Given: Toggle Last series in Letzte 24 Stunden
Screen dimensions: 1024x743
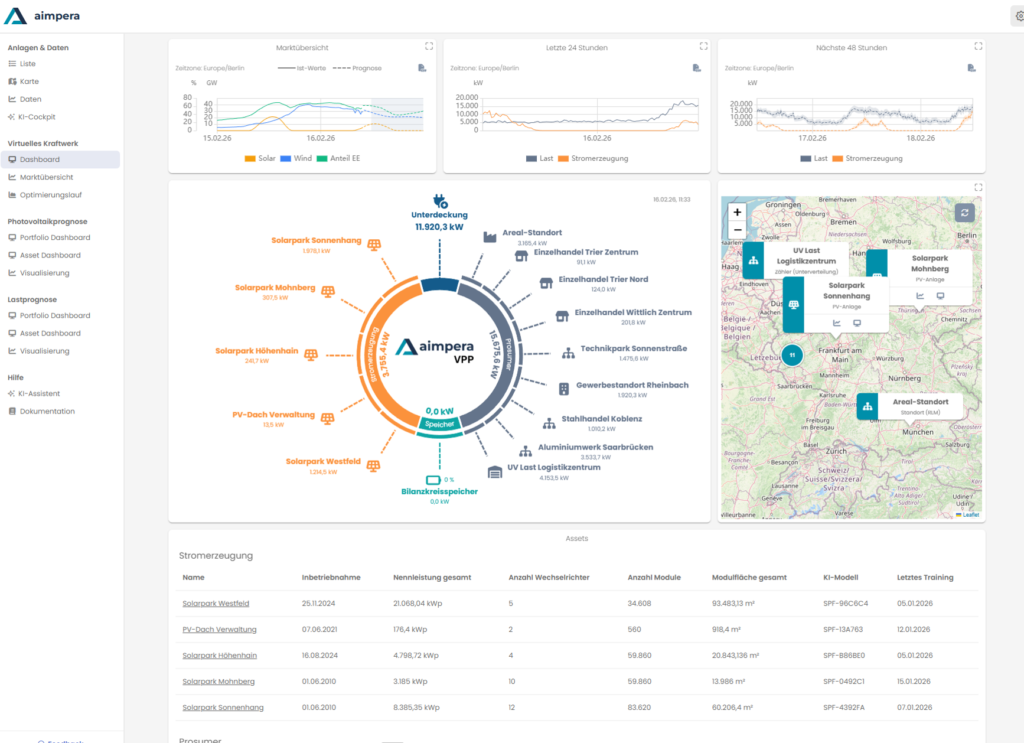Looking at the screenshot, I should (539, 159).
